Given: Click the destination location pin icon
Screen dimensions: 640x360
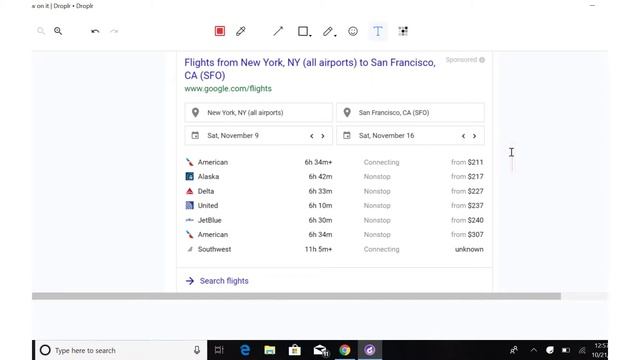Looking at the screenshot, I should (x=347, y=113).
